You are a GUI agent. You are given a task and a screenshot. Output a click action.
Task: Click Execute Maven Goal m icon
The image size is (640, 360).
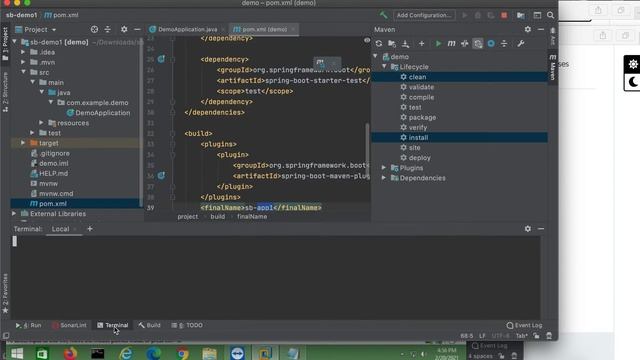pos(451,43)
